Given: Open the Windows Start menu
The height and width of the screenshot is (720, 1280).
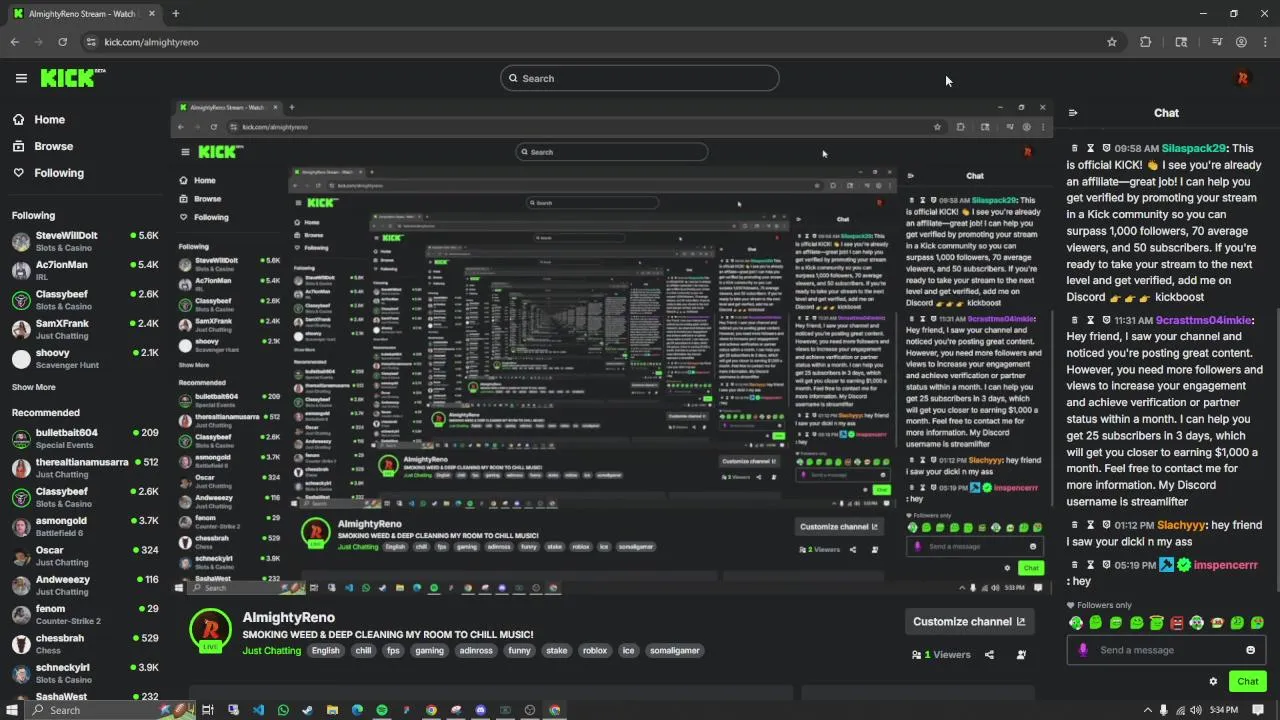Looking at the screenshot, I should tap(12, 710).
